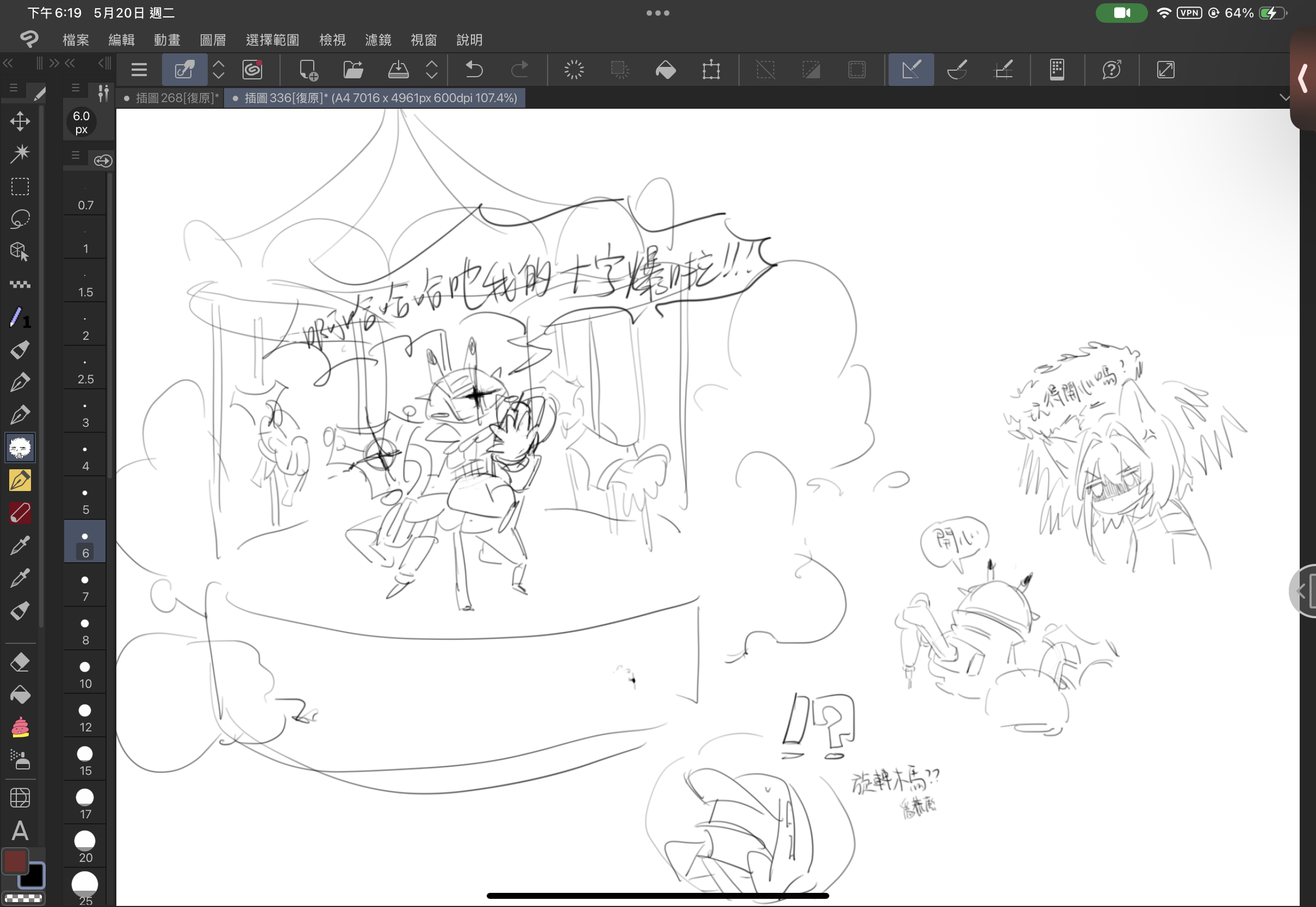Click the spiral icon with red dot
Screen dimensions: 1316x907
252,70
